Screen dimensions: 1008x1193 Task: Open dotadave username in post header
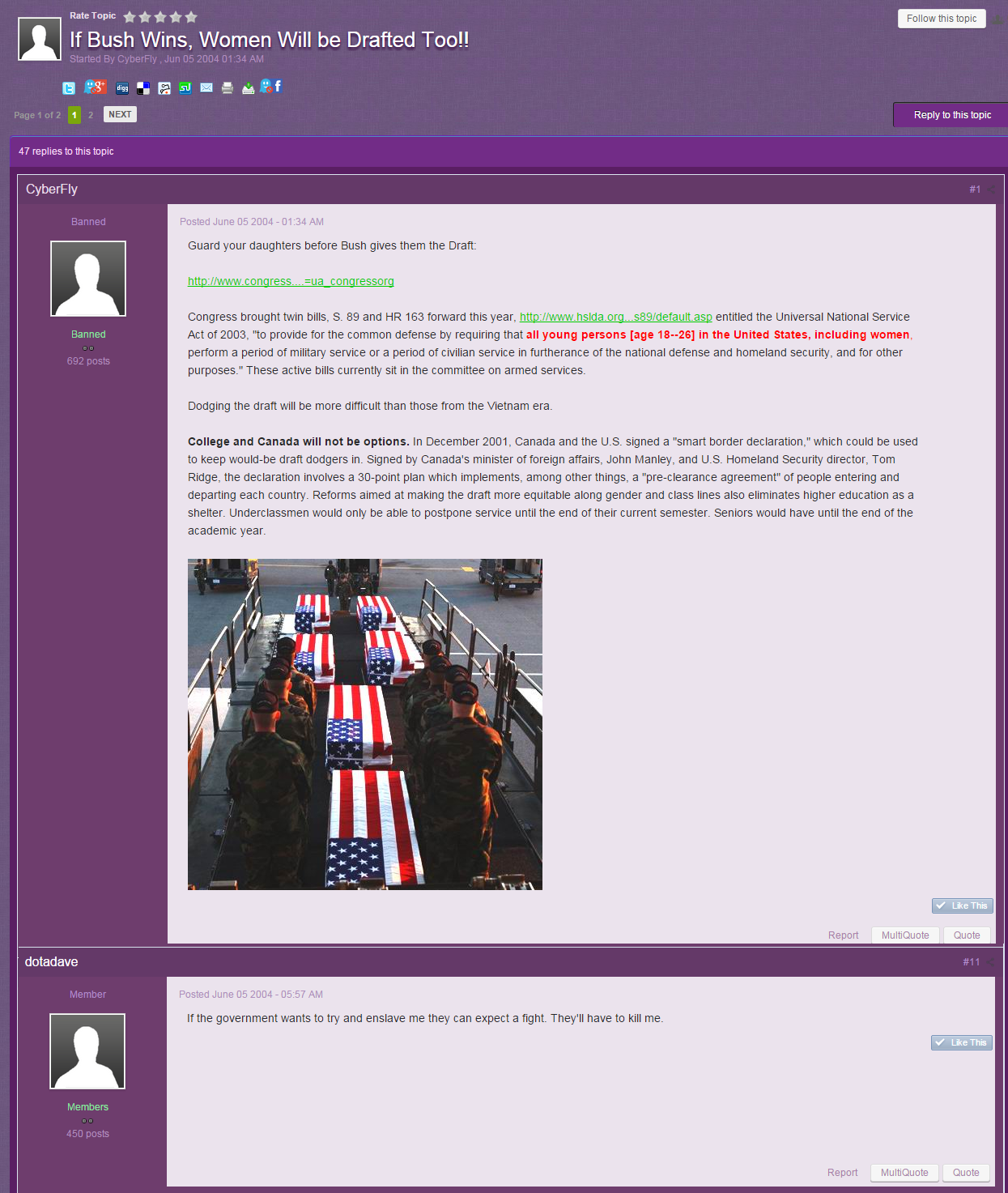pyautogui.click(x=52, y=961)
